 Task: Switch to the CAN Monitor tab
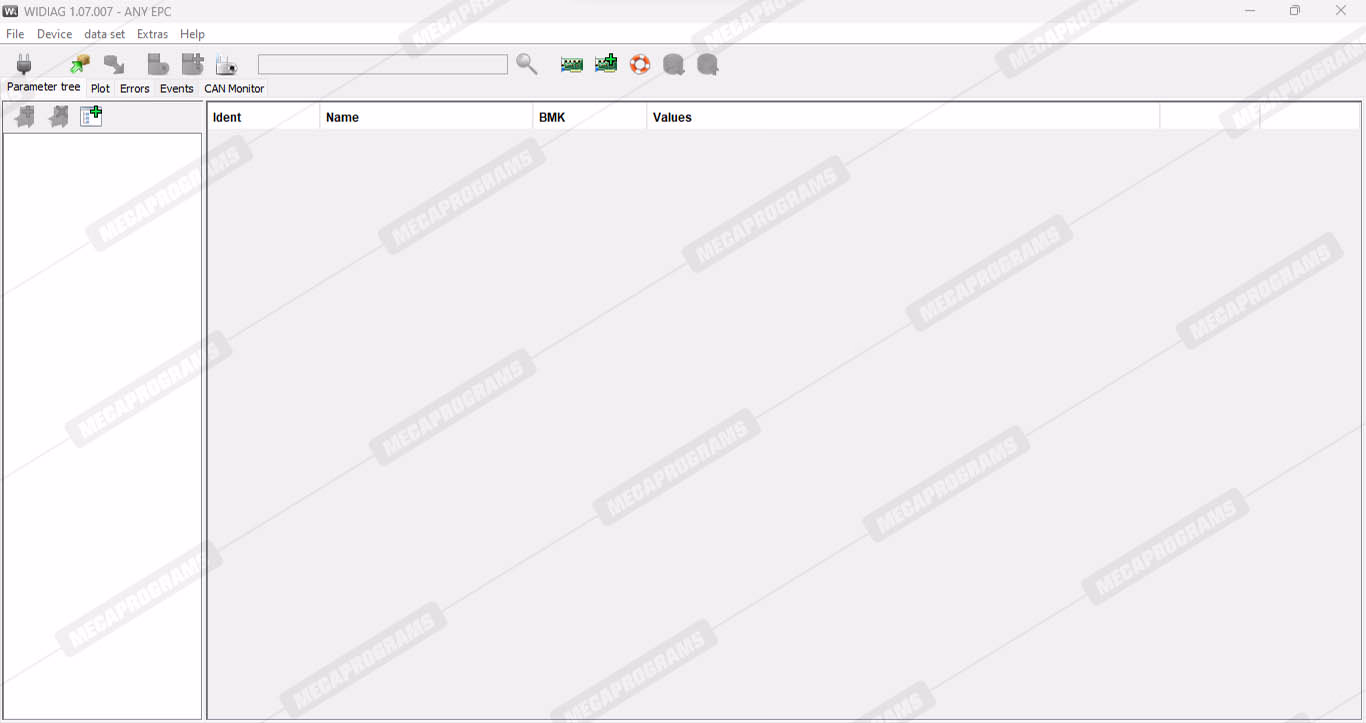coord(234,89)
